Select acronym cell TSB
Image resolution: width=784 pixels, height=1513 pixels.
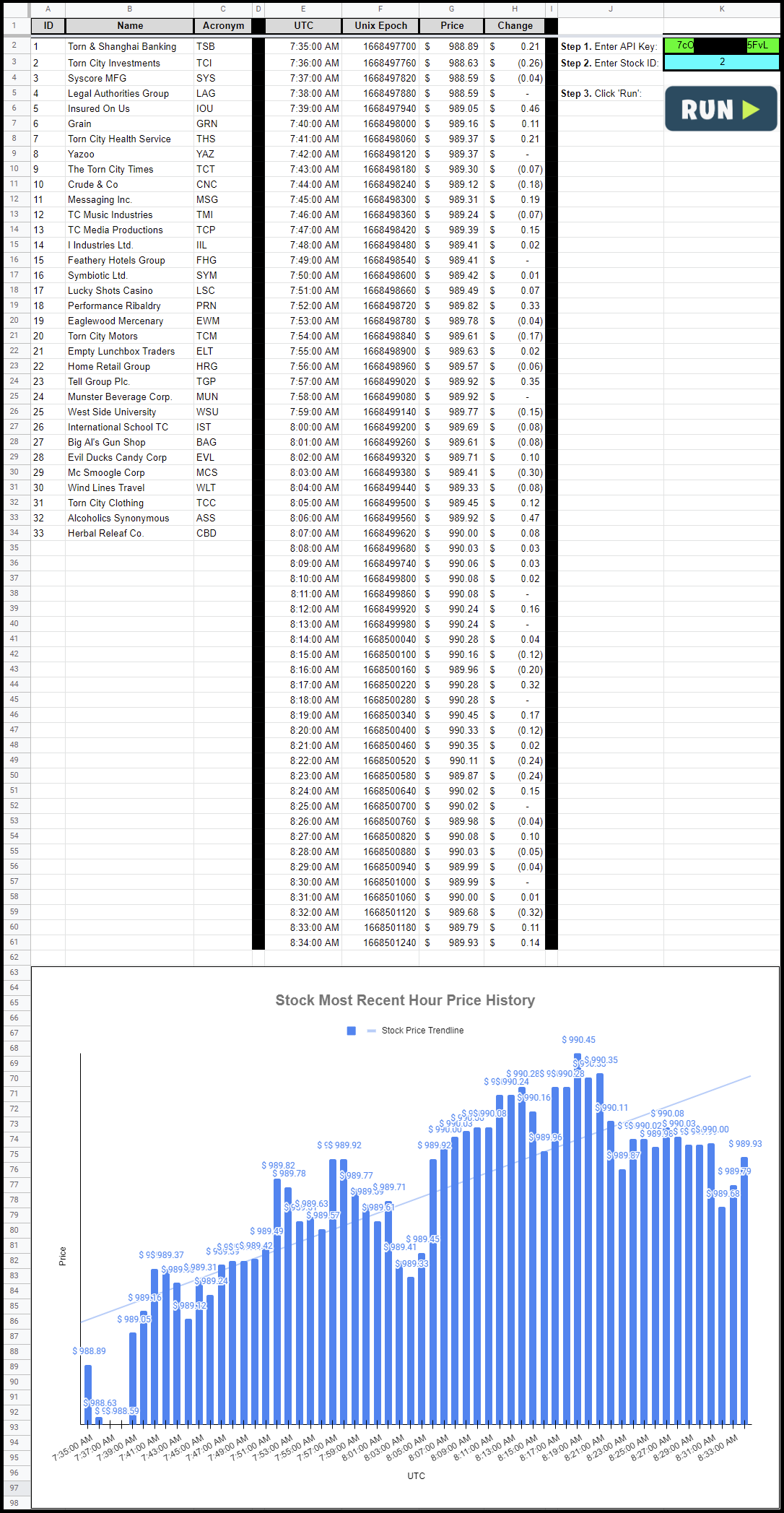tap(223, 46)
